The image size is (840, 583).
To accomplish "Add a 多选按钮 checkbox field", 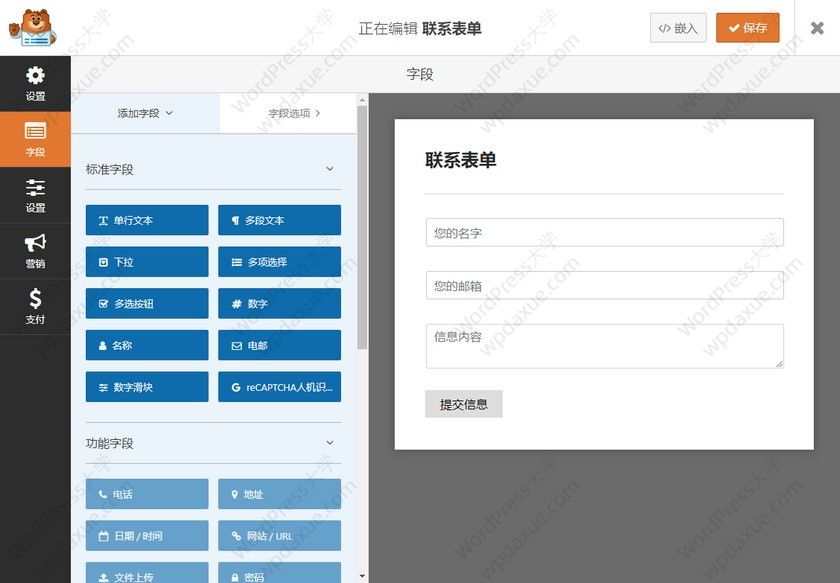I will point(147,304).
